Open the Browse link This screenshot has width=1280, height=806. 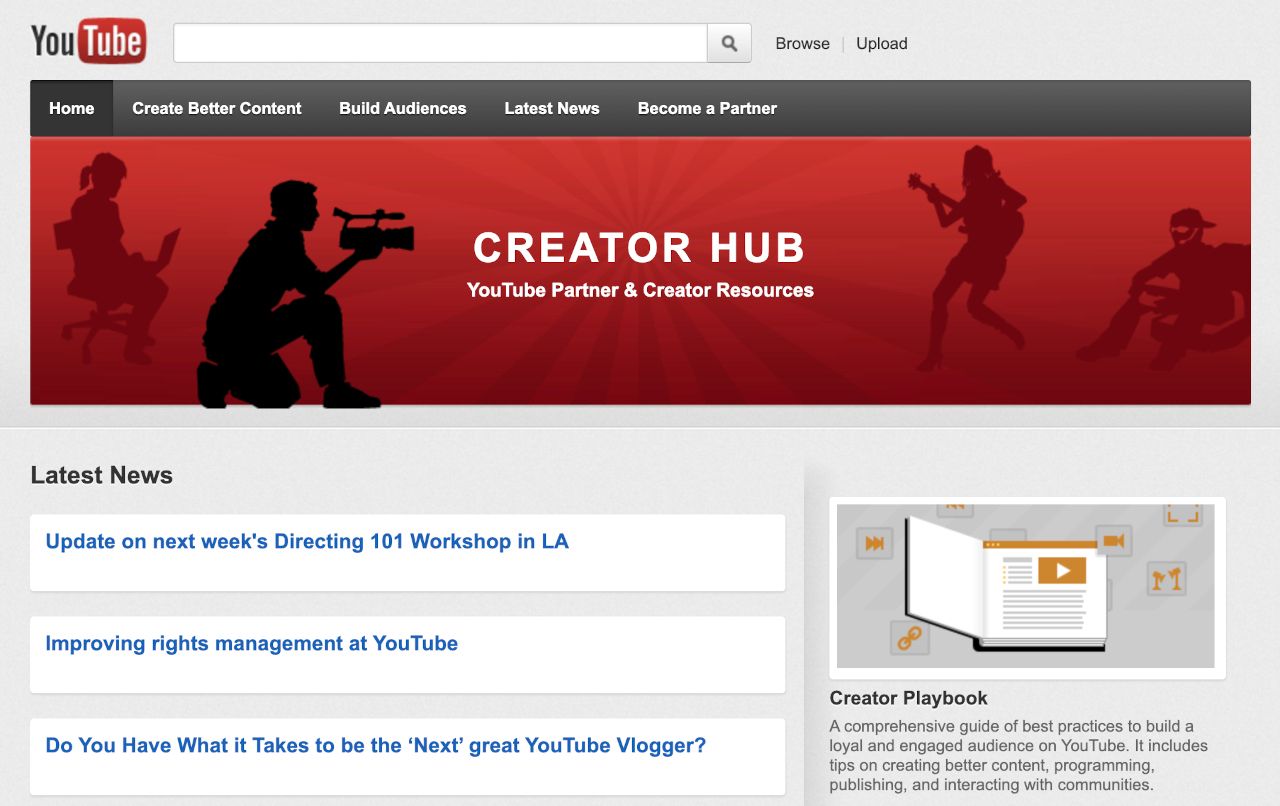[802, 44]
